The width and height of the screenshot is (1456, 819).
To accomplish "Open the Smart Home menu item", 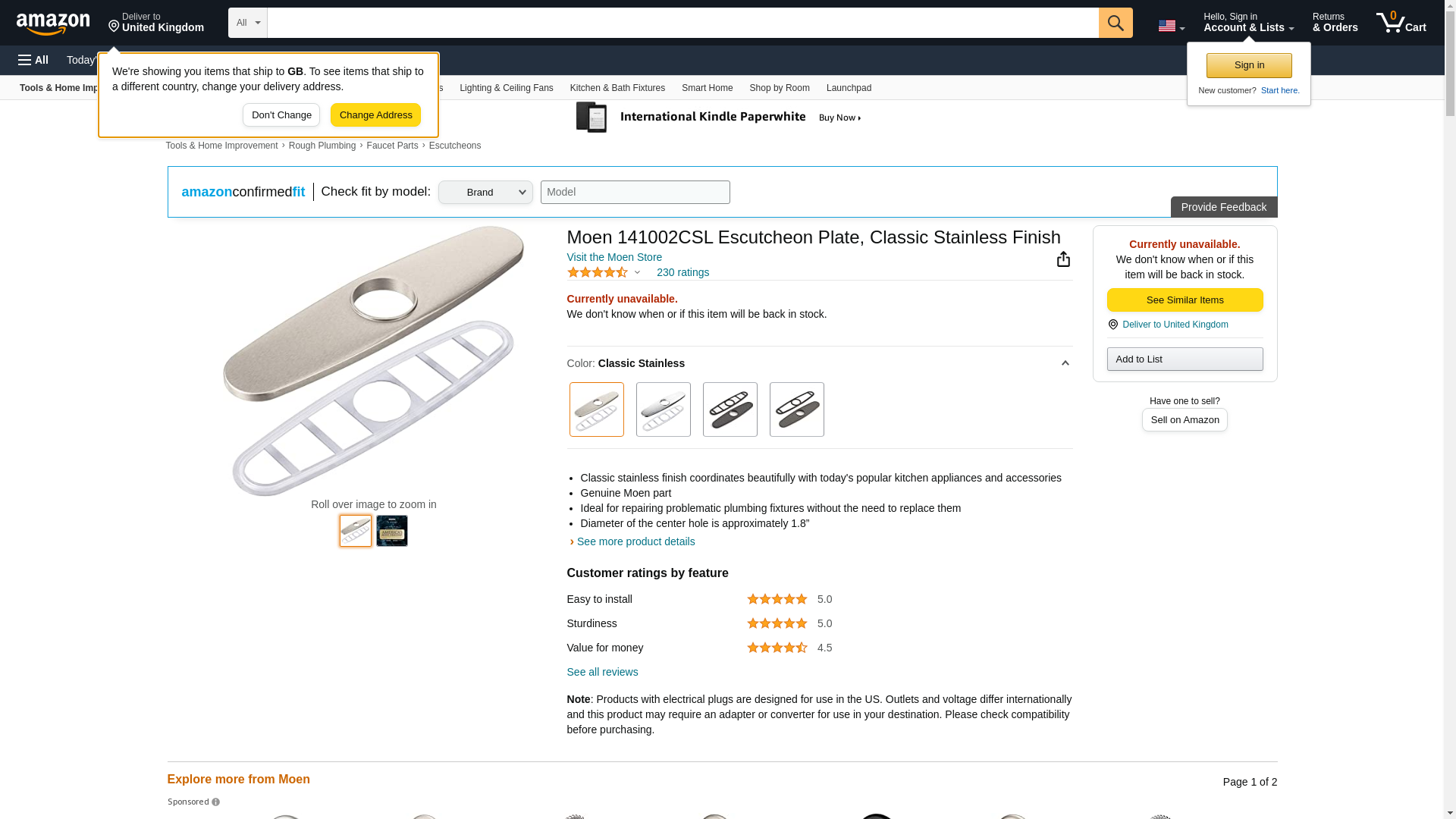I will [x=707, y=88].
